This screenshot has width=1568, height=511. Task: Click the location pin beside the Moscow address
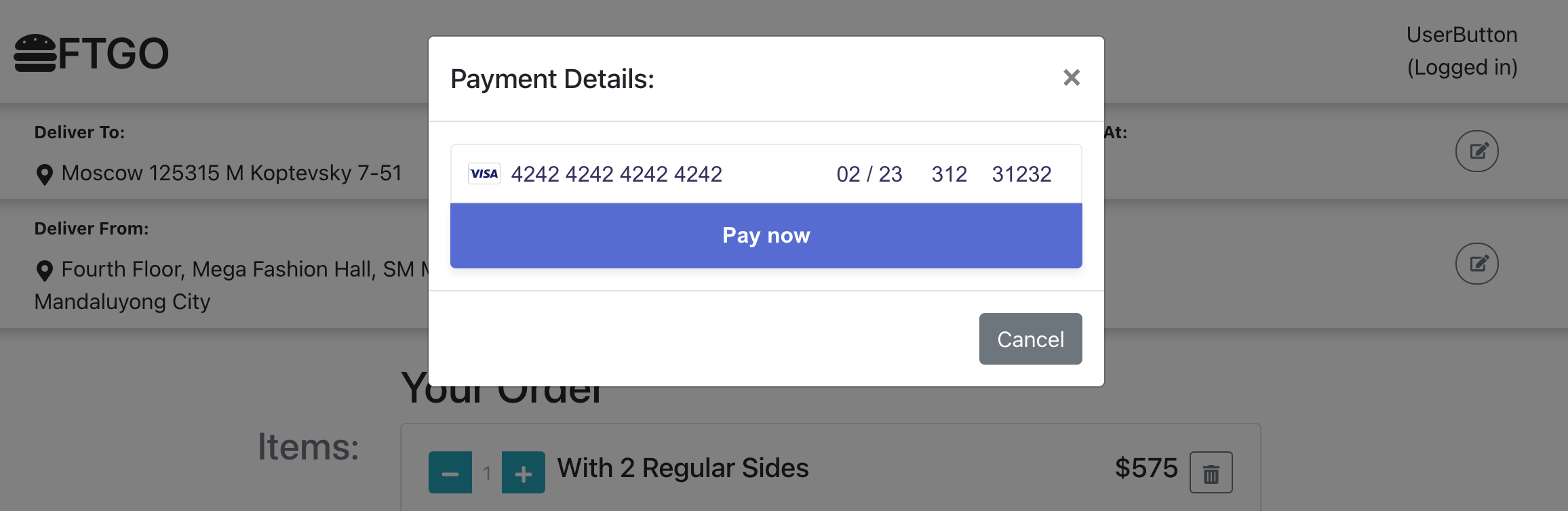coord(45,173)
